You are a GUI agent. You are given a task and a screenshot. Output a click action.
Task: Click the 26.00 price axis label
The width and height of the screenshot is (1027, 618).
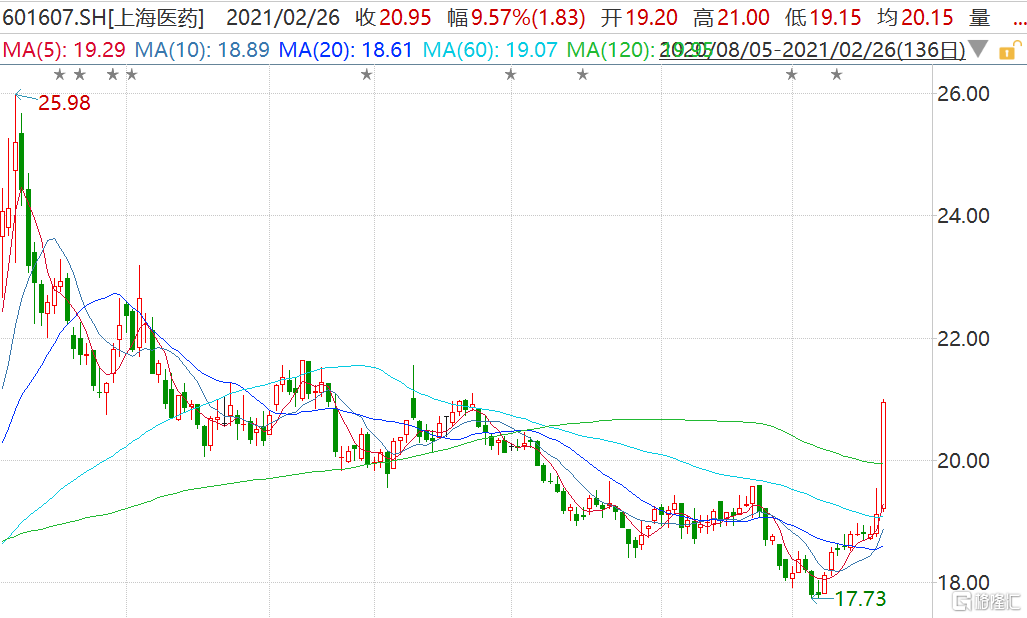[963, 94]
